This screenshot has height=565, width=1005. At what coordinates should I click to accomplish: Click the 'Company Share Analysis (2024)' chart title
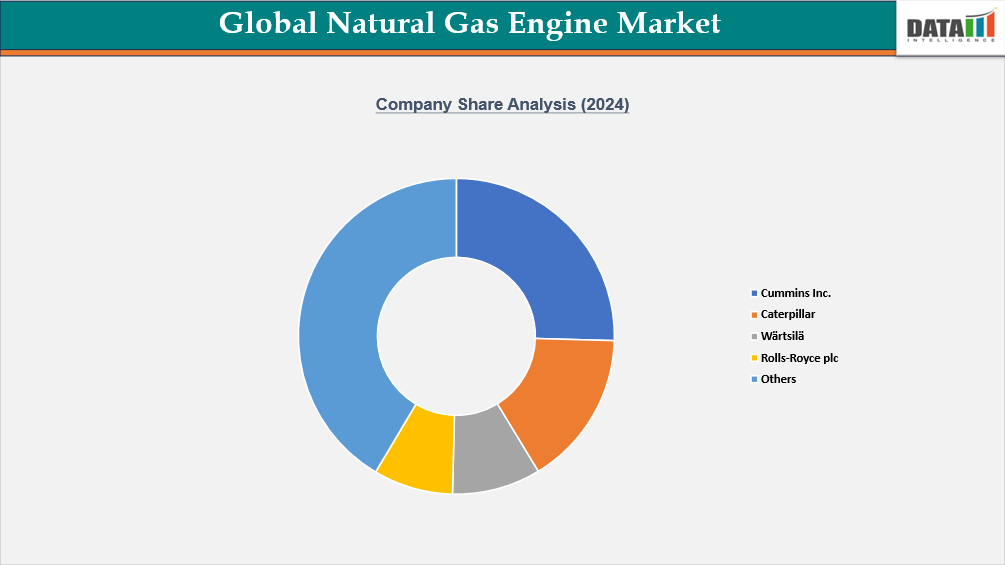502,104
